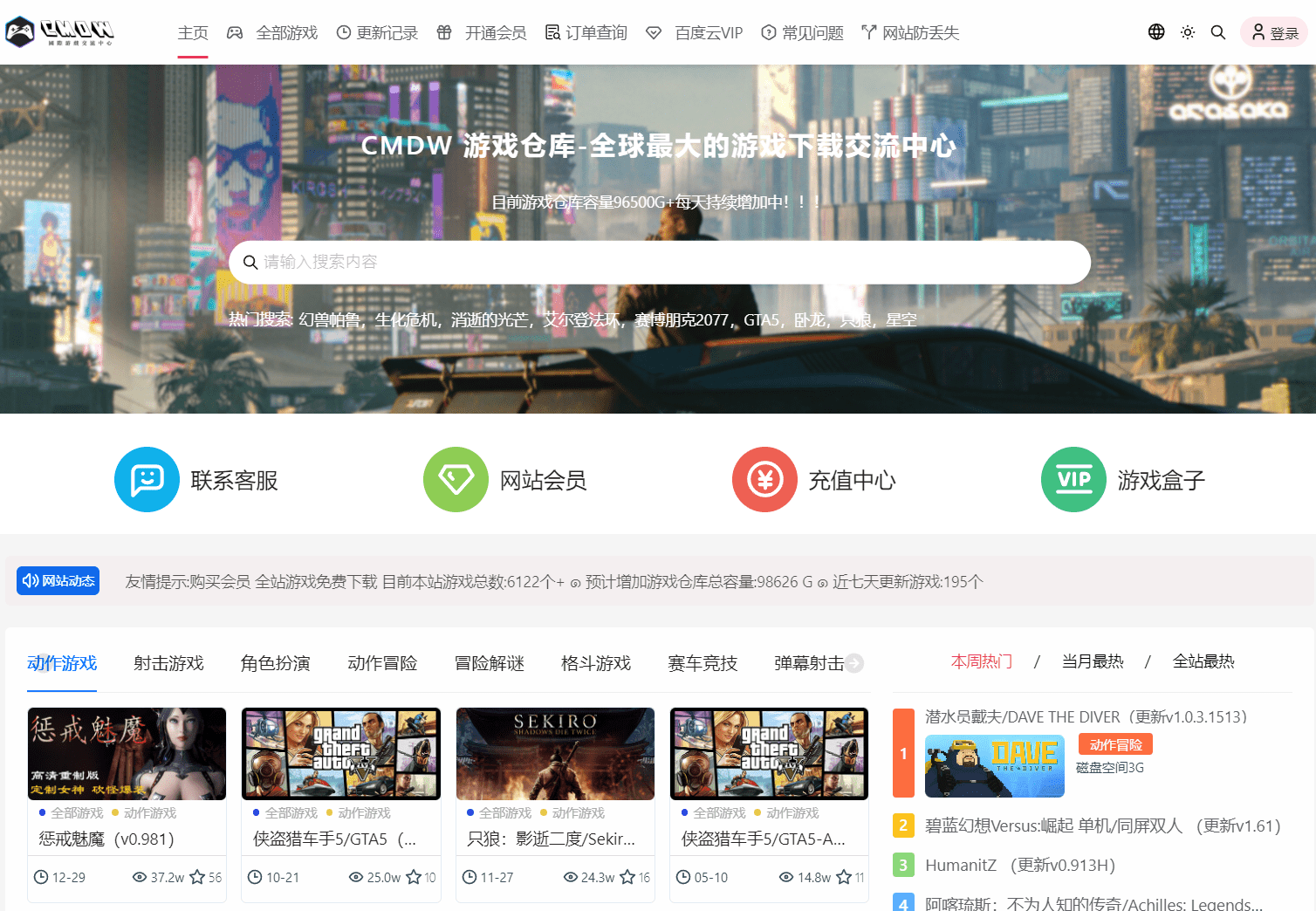
Task: Click the magnifier icon inside the search box
Action: [x=250, y=262]
